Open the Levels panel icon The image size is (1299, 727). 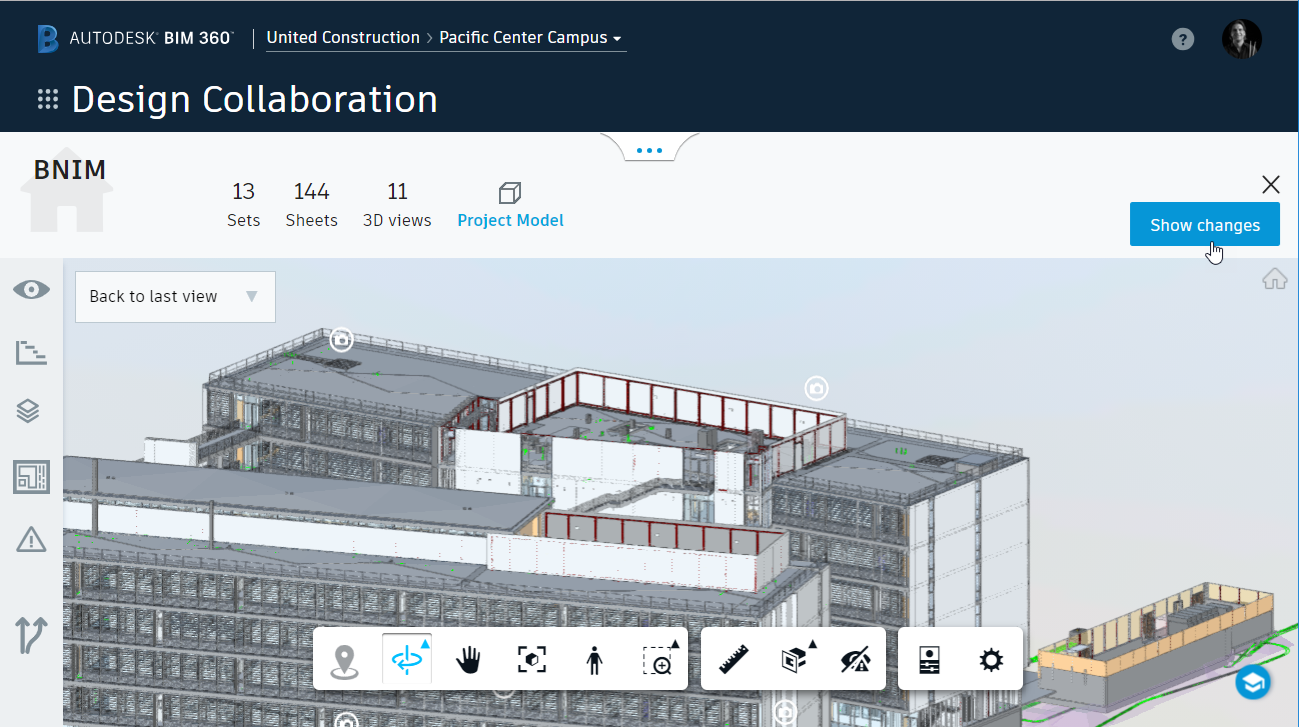click(31, 352)
